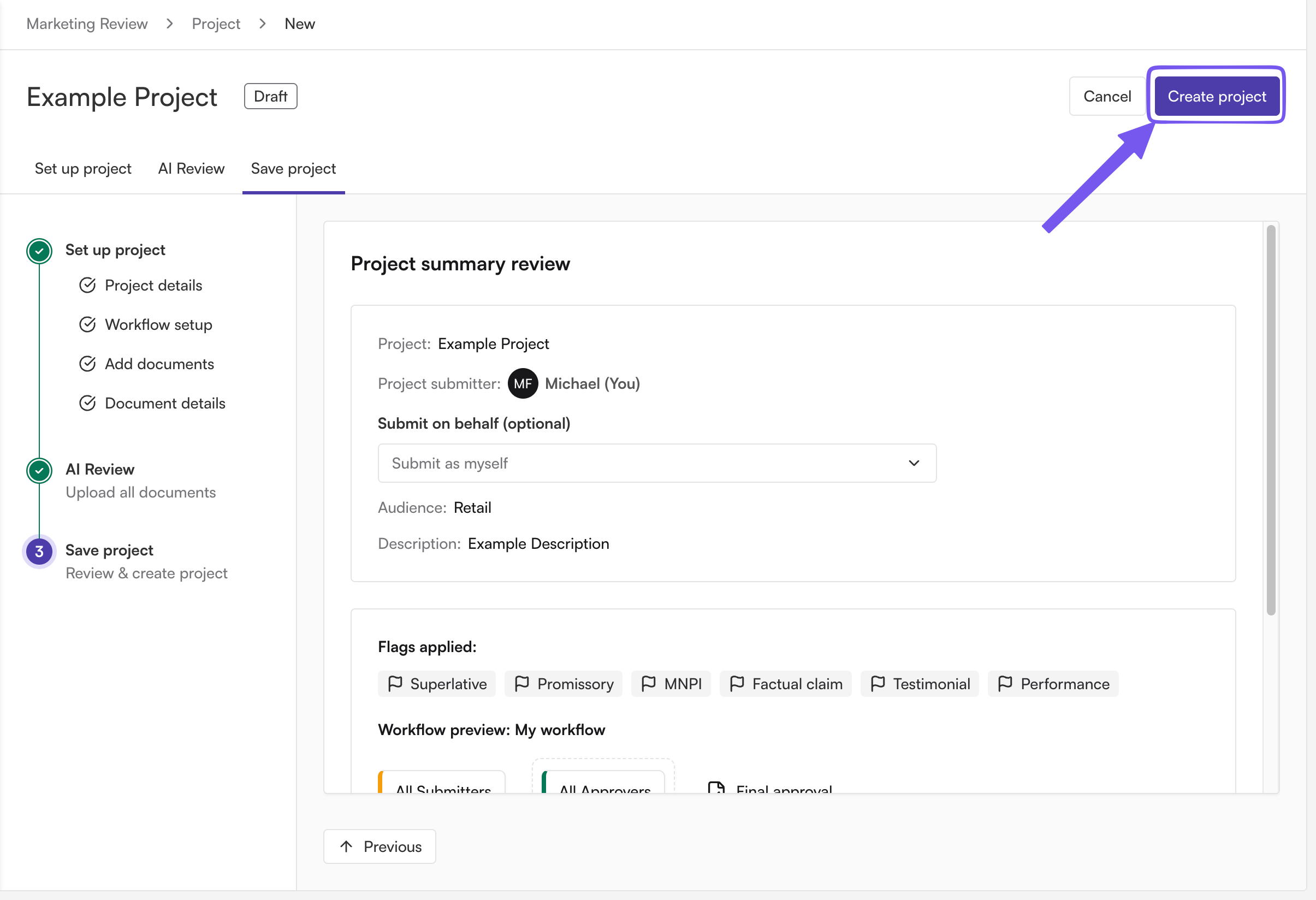The width and height of the screenshot is (1316, 900).
Task: Open Workflow setup in the sidebar
Action: tap(158, 324)
